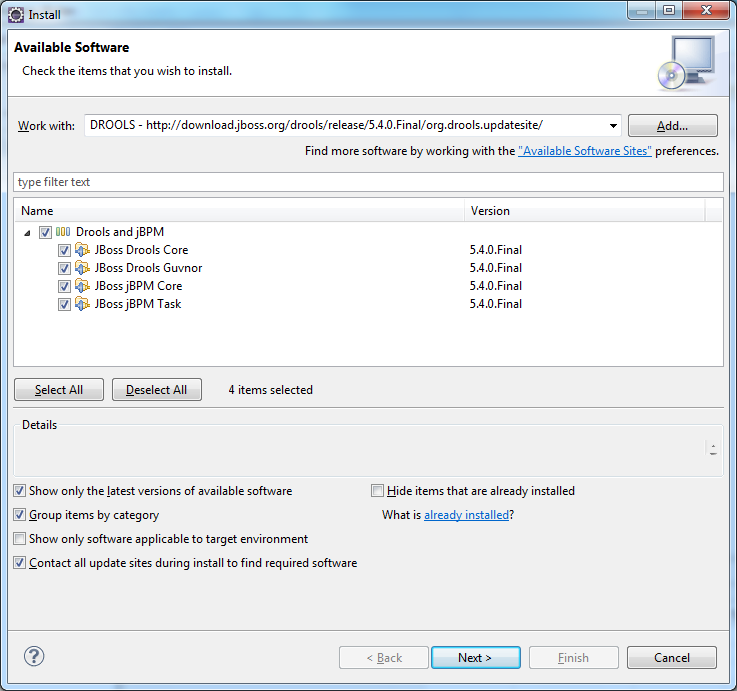Click the JBoss jBPM Core feature icon
Image resolution: width=737 pixels, height=691 pixels.
(82, 286)
